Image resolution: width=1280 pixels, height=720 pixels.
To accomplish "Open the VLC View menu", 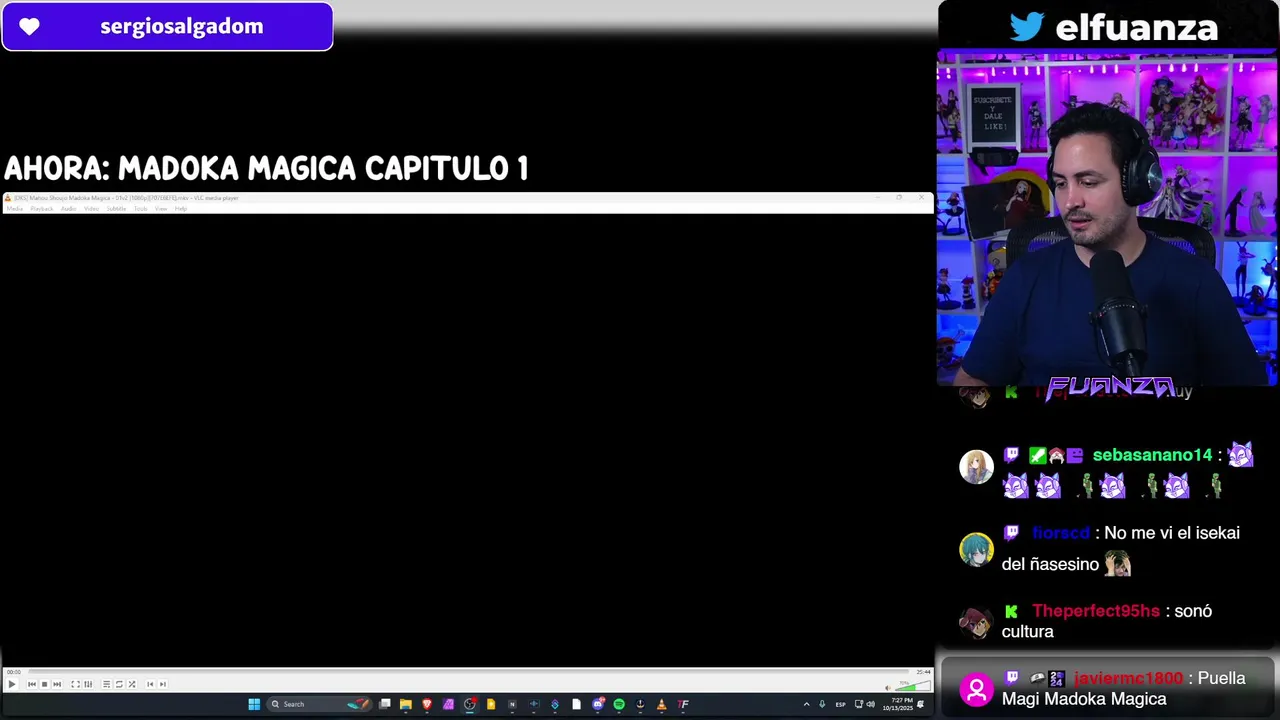I will [161, 208].
